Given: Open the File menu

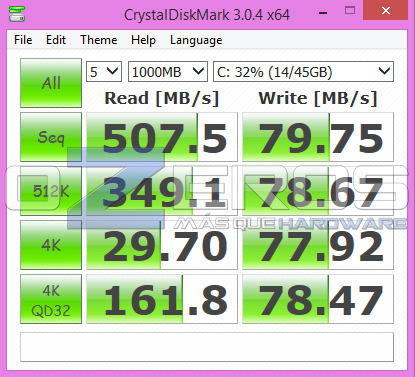Looking at the screenshot, I should click(23, 40).
